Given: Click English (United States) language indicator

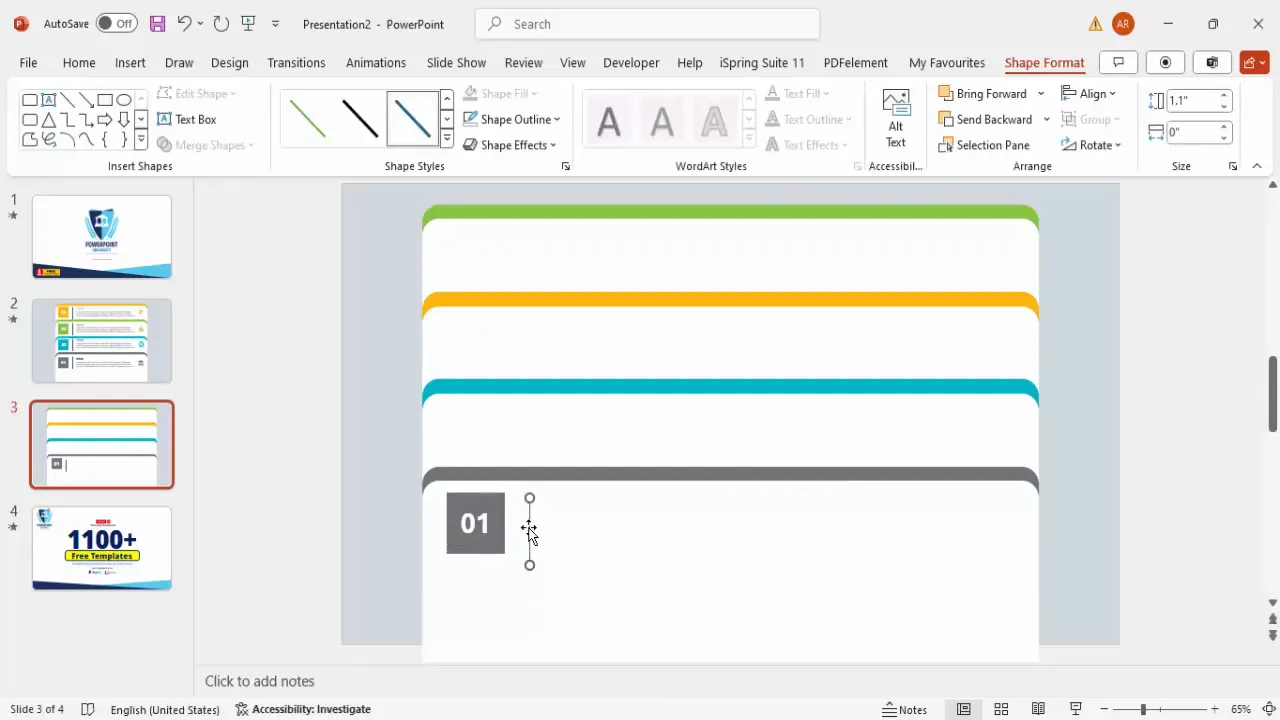Looking at the screenshot, I should (165, 709).
